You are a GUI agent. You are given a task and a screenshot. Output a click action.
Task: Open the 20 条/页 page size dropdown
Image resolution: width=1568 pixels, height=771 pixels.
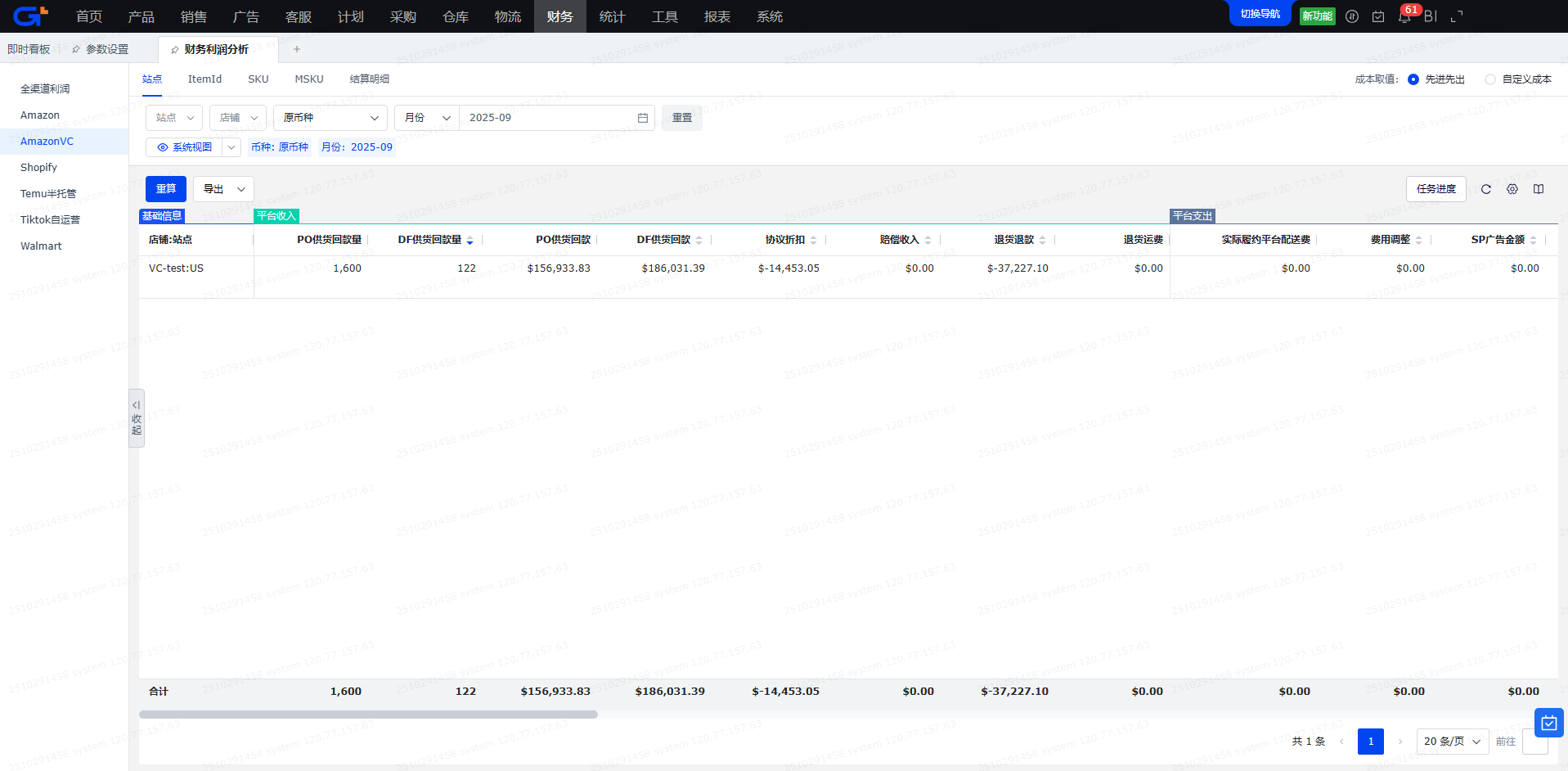[1453, 742]
